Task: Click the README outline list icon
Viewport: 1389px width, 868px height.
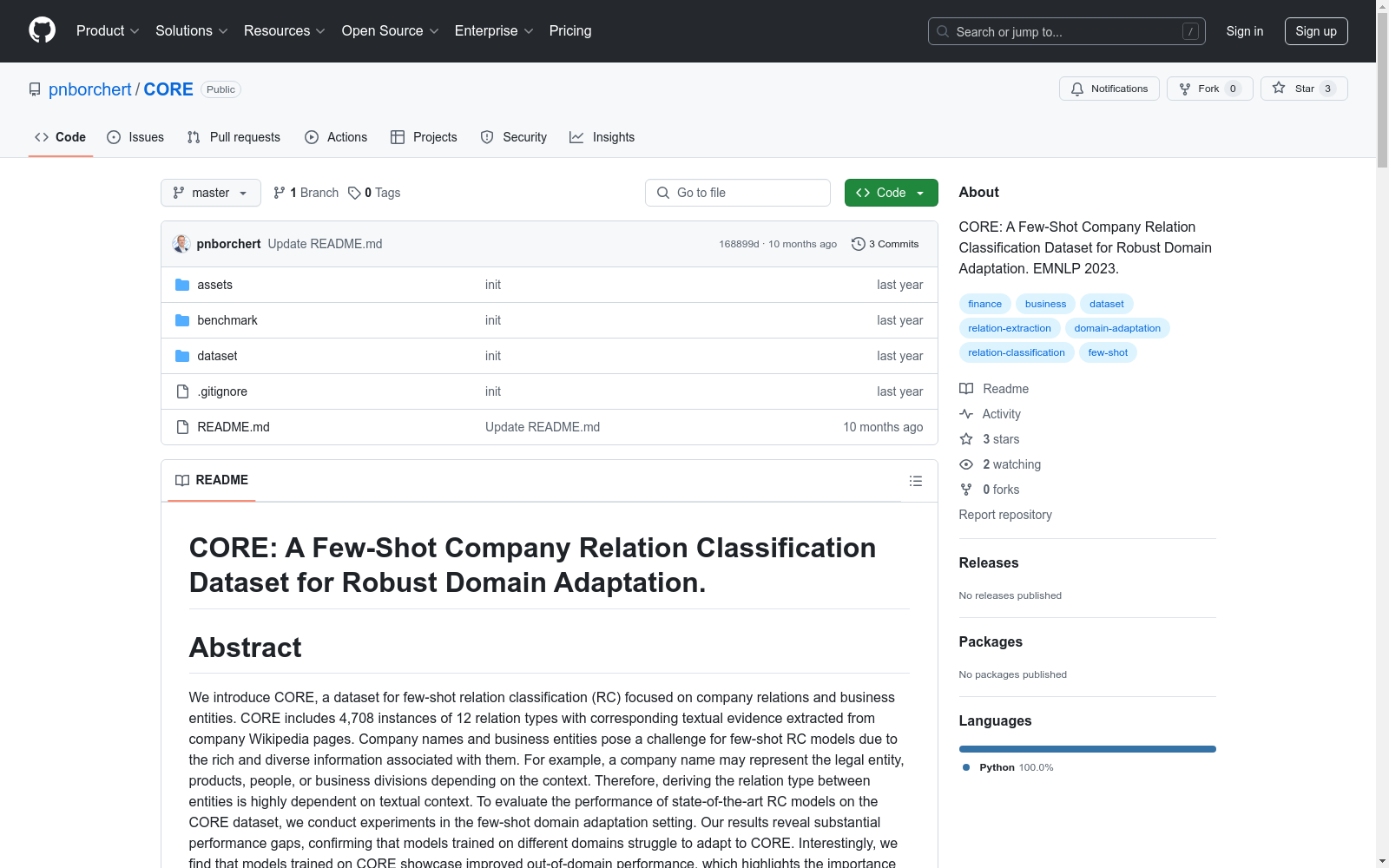Action: click(915, 481)
